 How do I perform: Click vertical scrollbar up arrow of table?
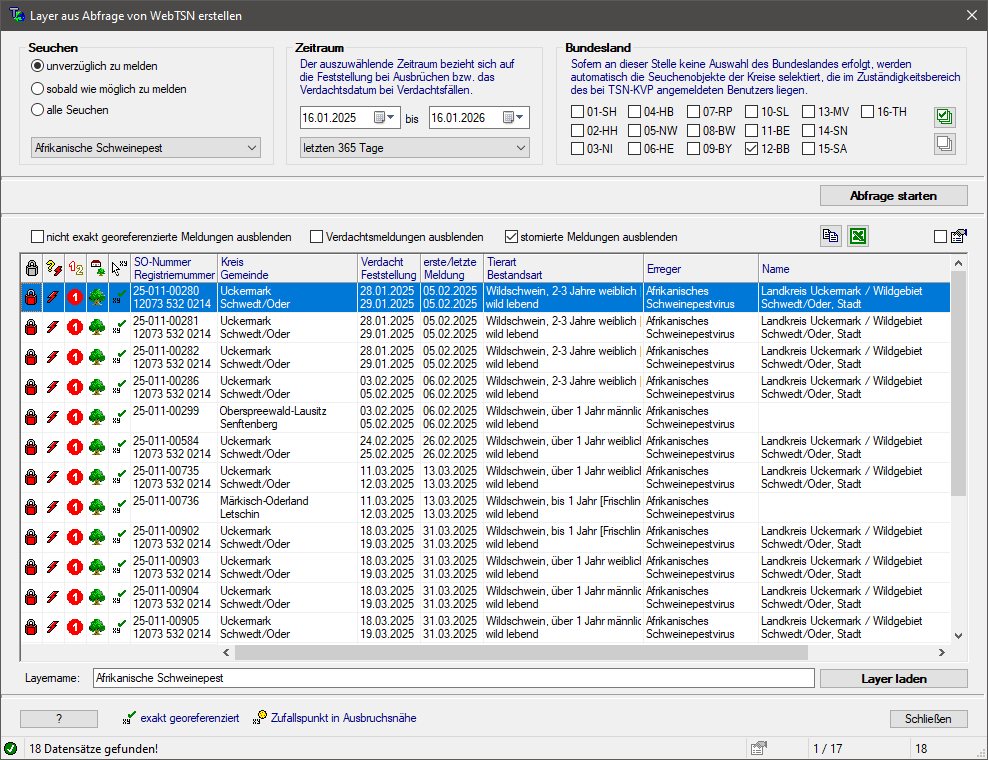click(958, 263)
